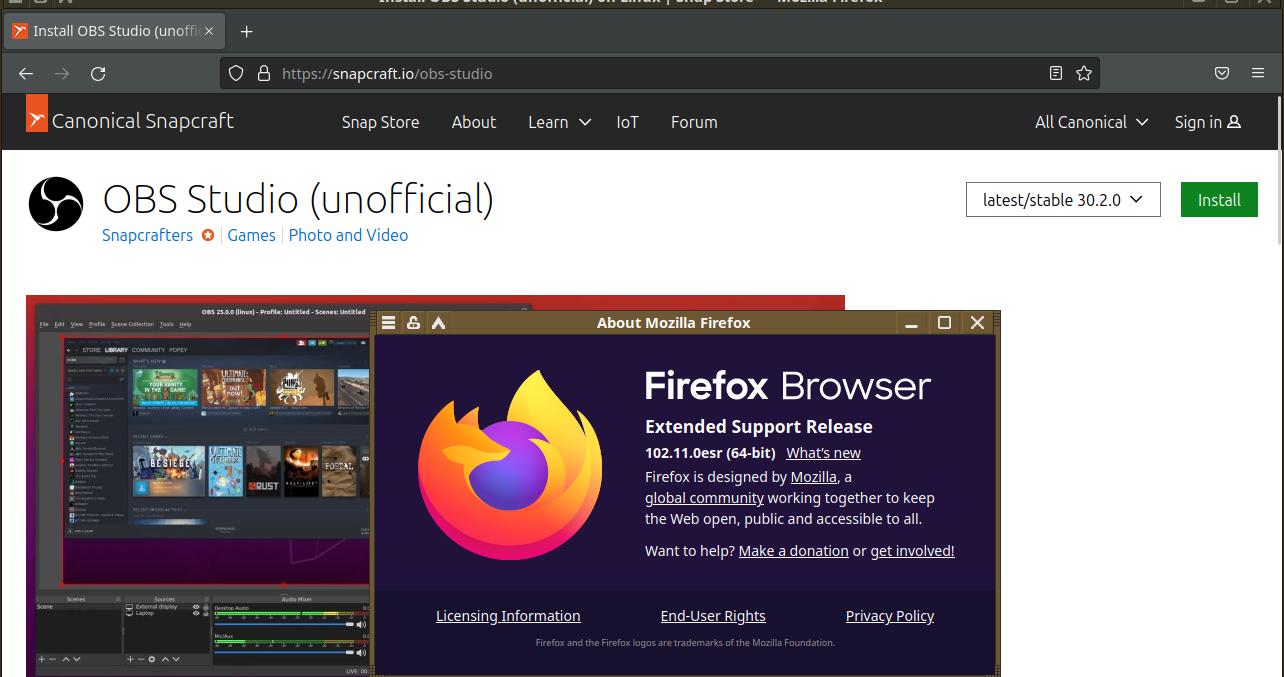Viewport: 1284px width, 677px height.
Task: Click the Make a donation link
Action: (793, 551)
